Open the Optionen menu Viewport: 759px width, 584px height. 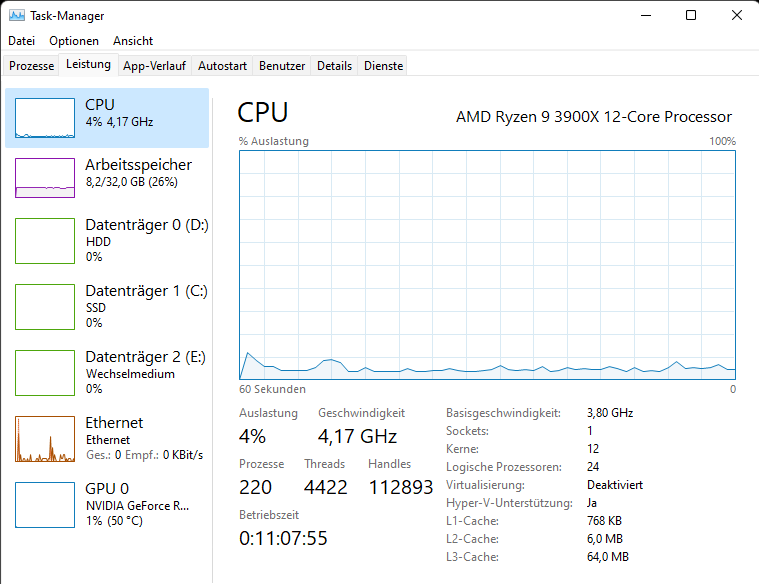pyautogui.click(x=74, y=41)
